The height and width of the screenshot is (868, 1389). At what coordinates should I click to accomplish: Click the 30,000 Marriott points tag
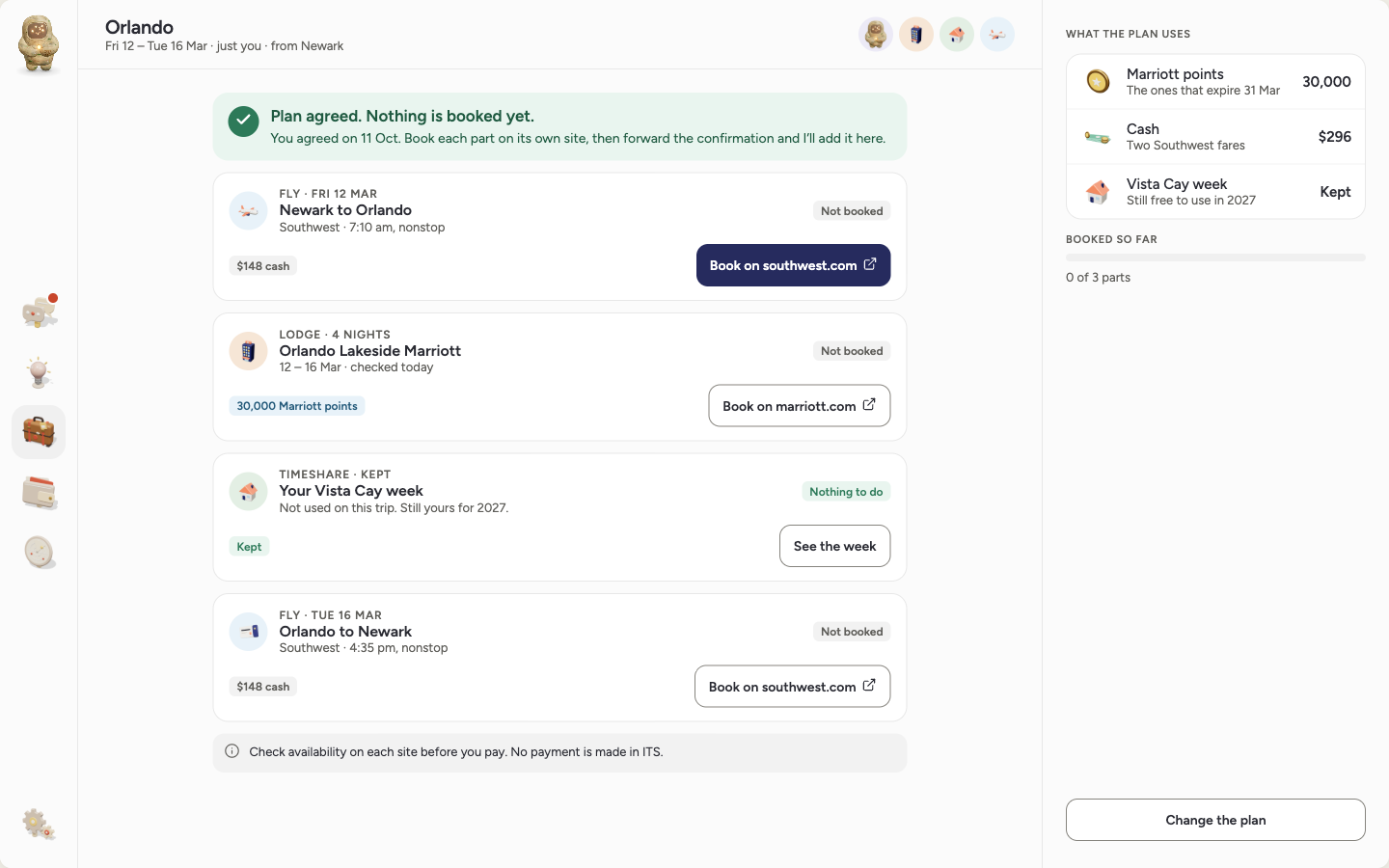tap(297, 406)
